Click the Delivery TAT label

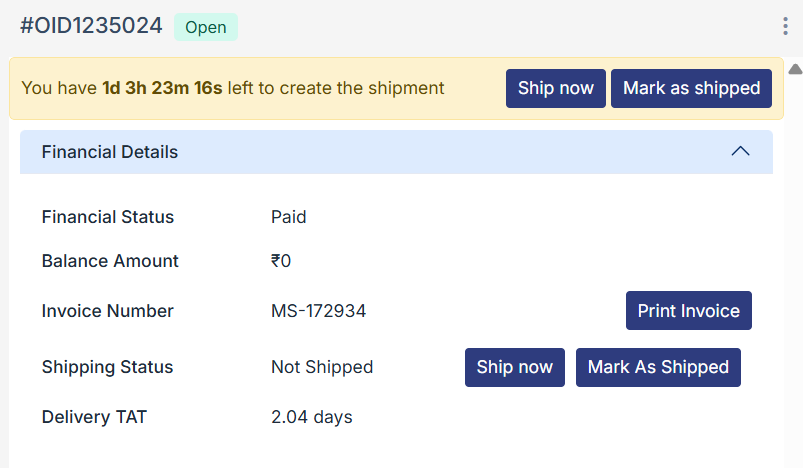(94, 417)
